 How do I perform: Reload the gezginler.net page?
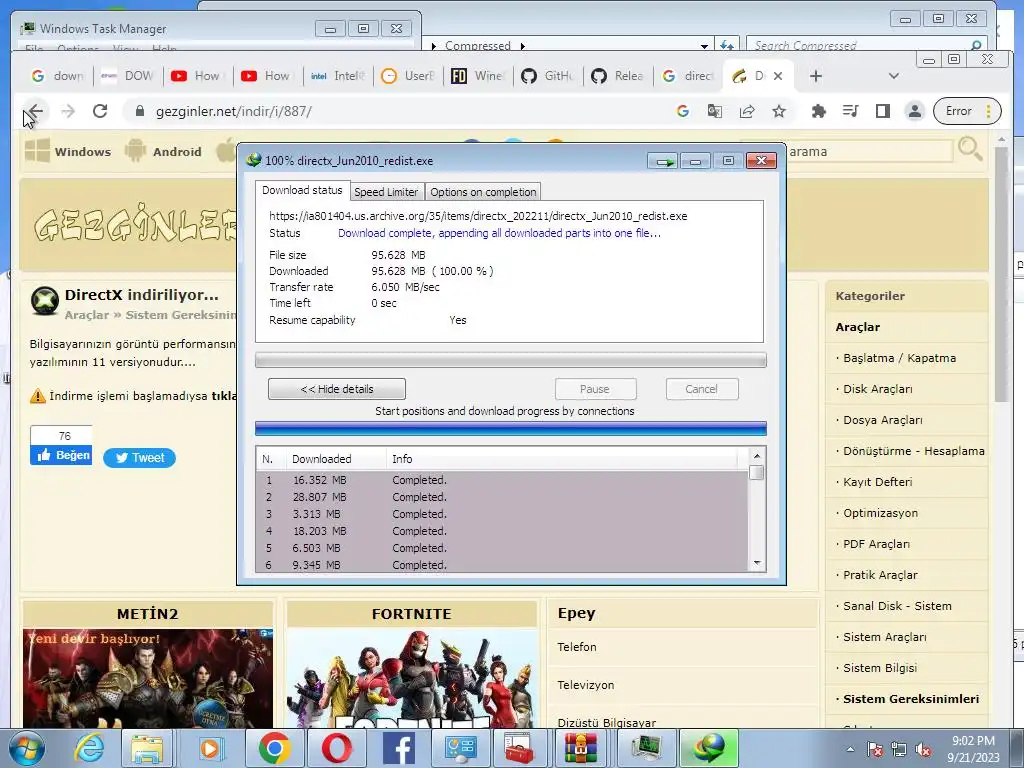point(100,111)
